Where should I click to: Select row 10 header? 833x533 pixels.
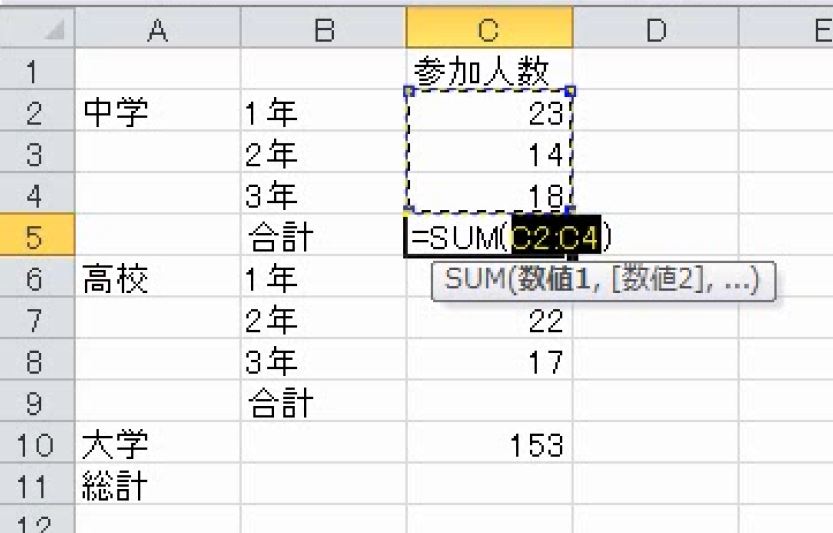point(37,442)
